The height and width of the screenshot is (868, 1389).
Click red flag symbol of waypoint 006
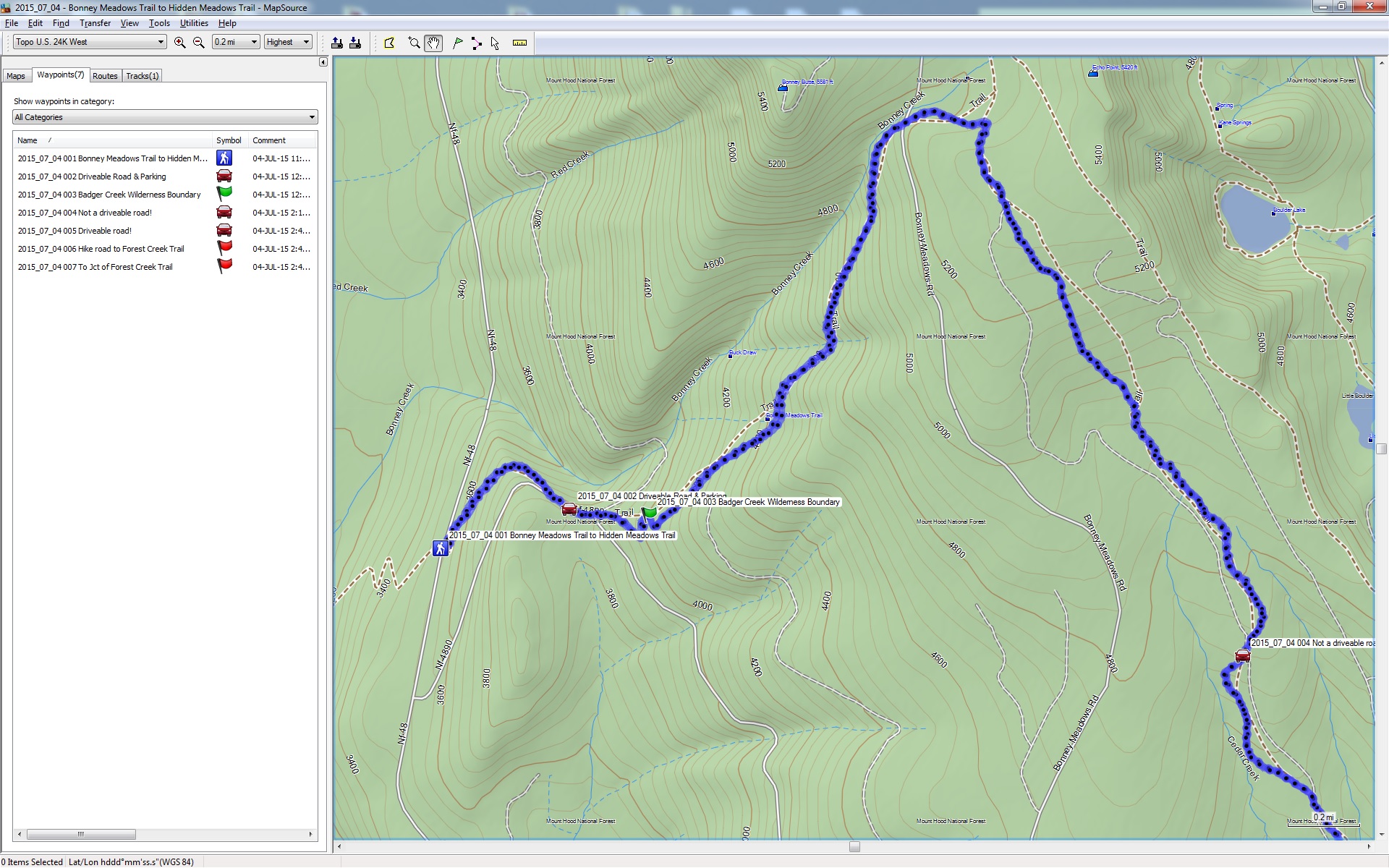point(224,247)
